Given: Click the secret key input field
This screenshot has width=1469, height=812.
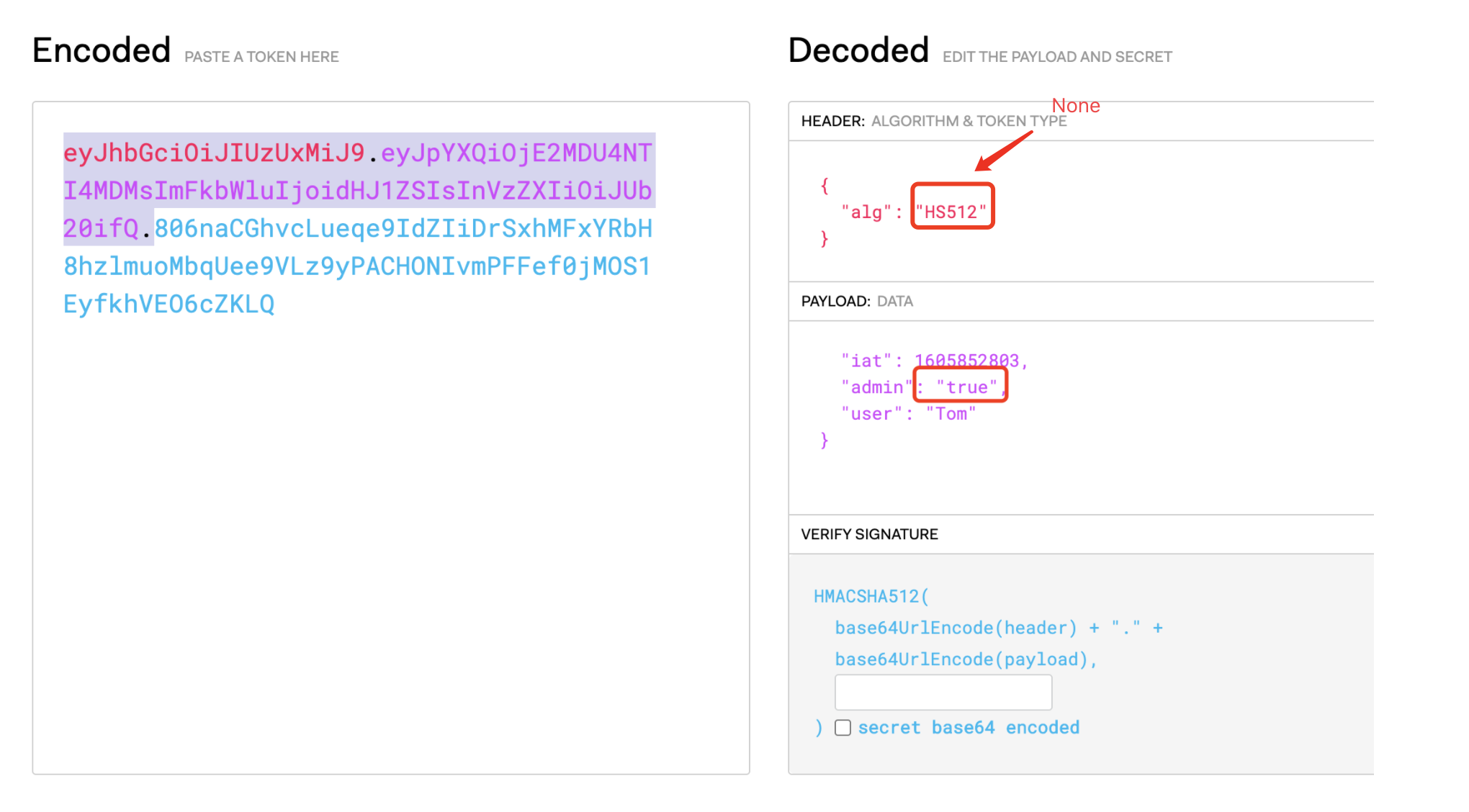Looking at the screenshot, I should 943,693.
